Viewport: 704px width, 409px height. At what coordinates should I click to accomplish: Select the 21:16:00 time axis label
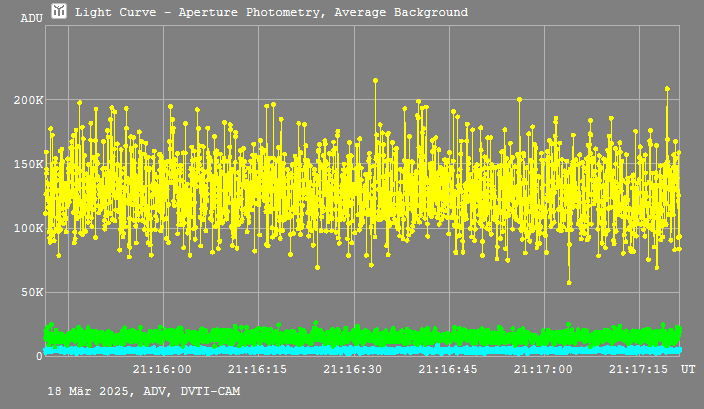click(x=162, y=369)
